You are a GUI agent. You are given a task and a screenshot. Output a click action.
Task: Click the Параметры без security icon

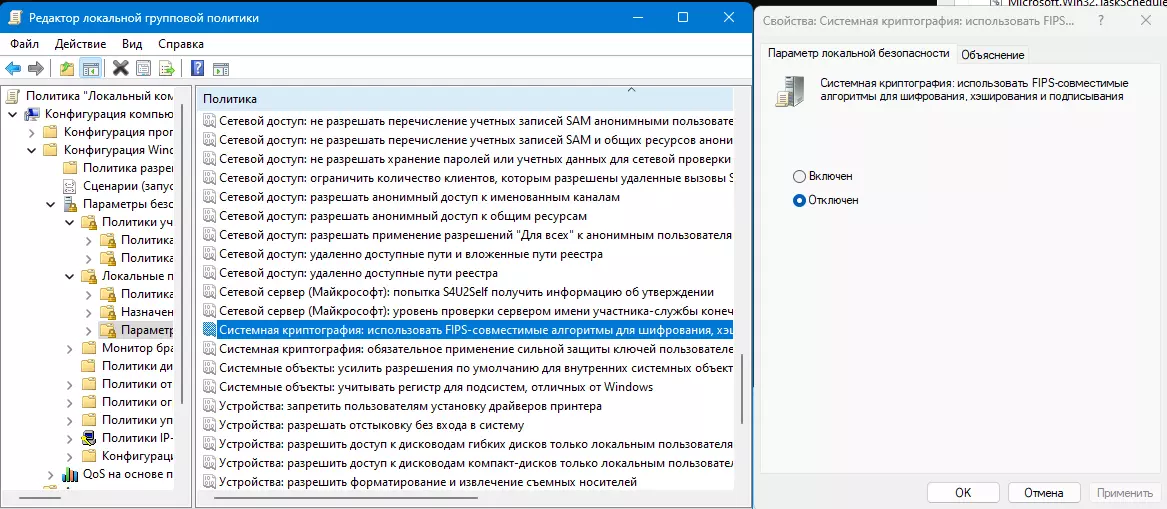click(71, 204)
